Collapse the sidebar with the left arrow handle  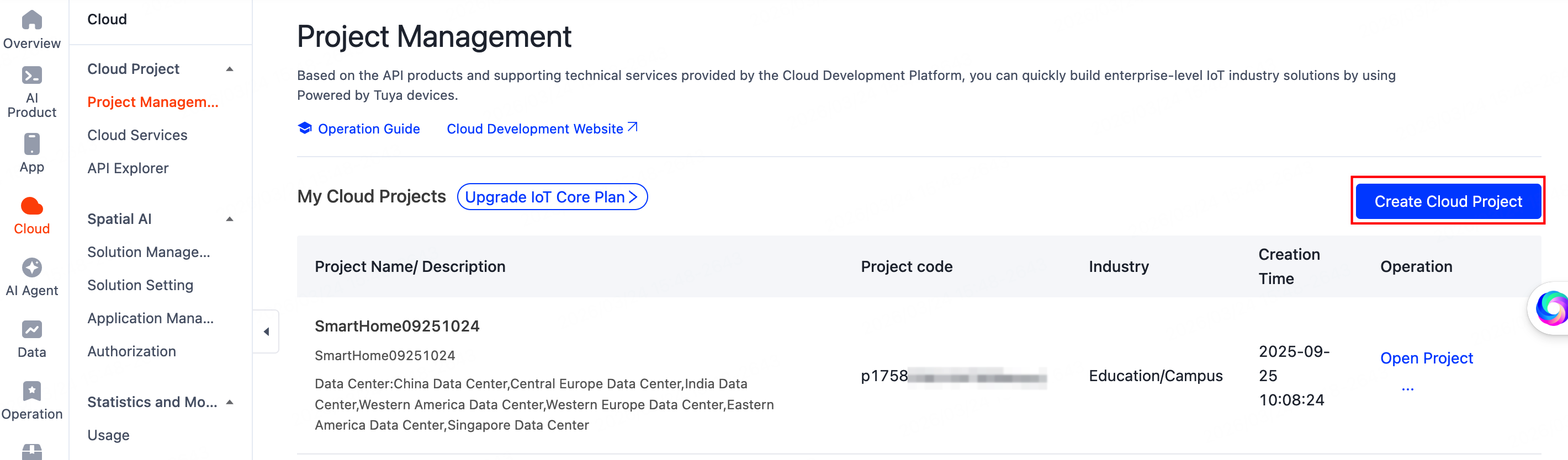click(x=266, y=331)
